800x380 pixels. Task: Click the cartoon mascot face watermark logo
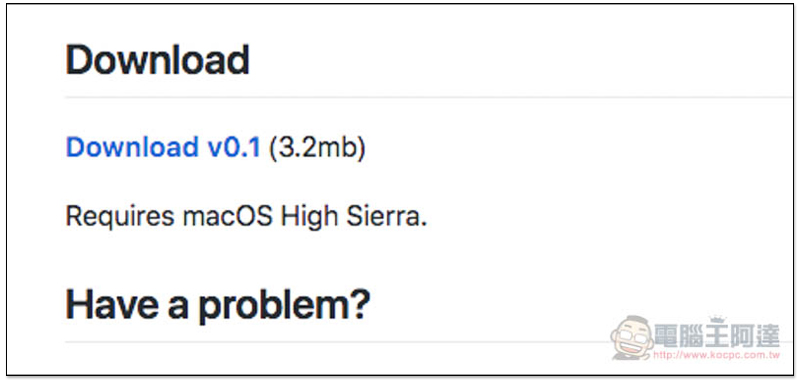[633, 337]
